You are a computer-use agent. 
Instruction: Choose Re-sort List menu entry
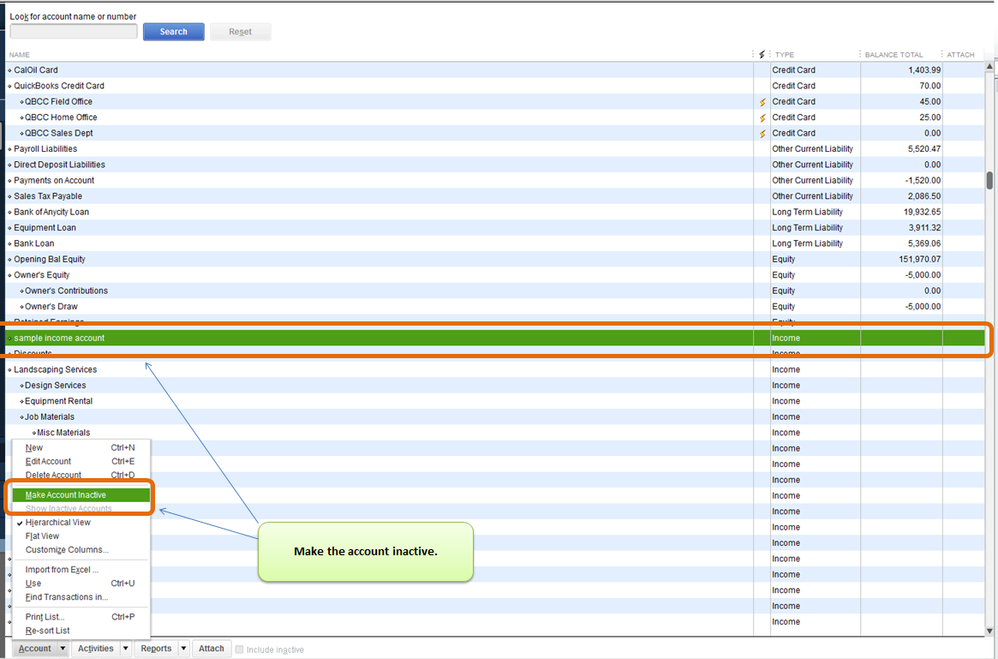[x=81, y=630]
